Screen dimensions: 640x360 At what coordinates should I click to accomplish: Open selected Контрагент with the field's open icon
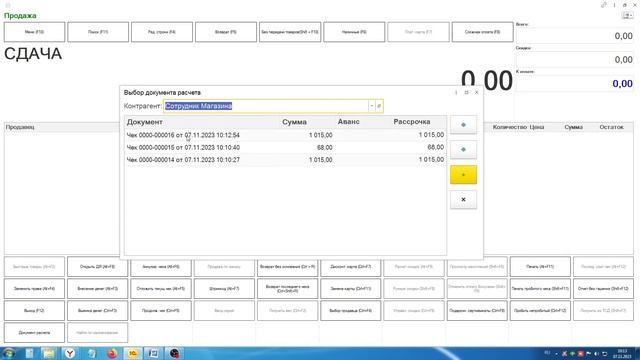[x=379, y=106]
